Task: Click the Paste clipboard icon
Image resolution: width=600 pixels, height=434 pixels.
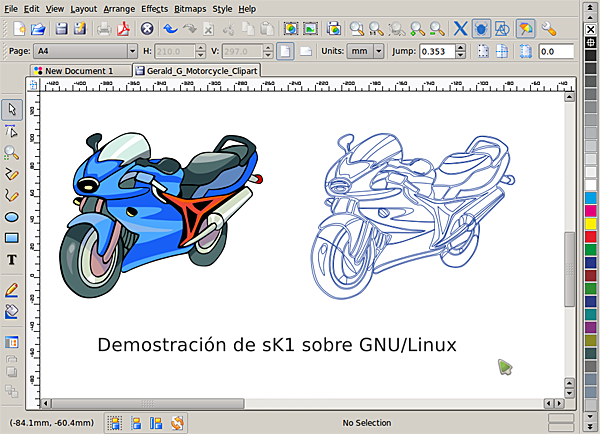Action: click(x=267, y=29)
